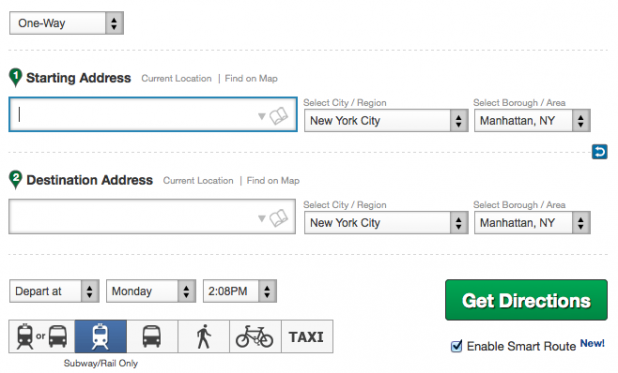Open the Monday day dropdown
This screenshot has height=373, width=618.
151,291
